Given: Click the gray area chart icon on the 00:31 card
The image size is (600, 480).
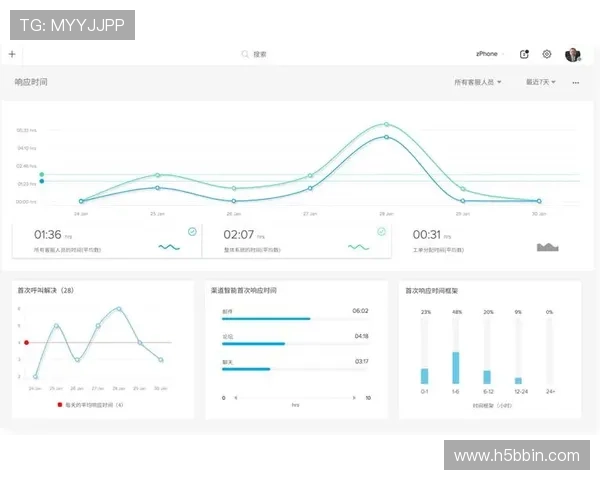Looking at the screenshot, I should (547, 246).
